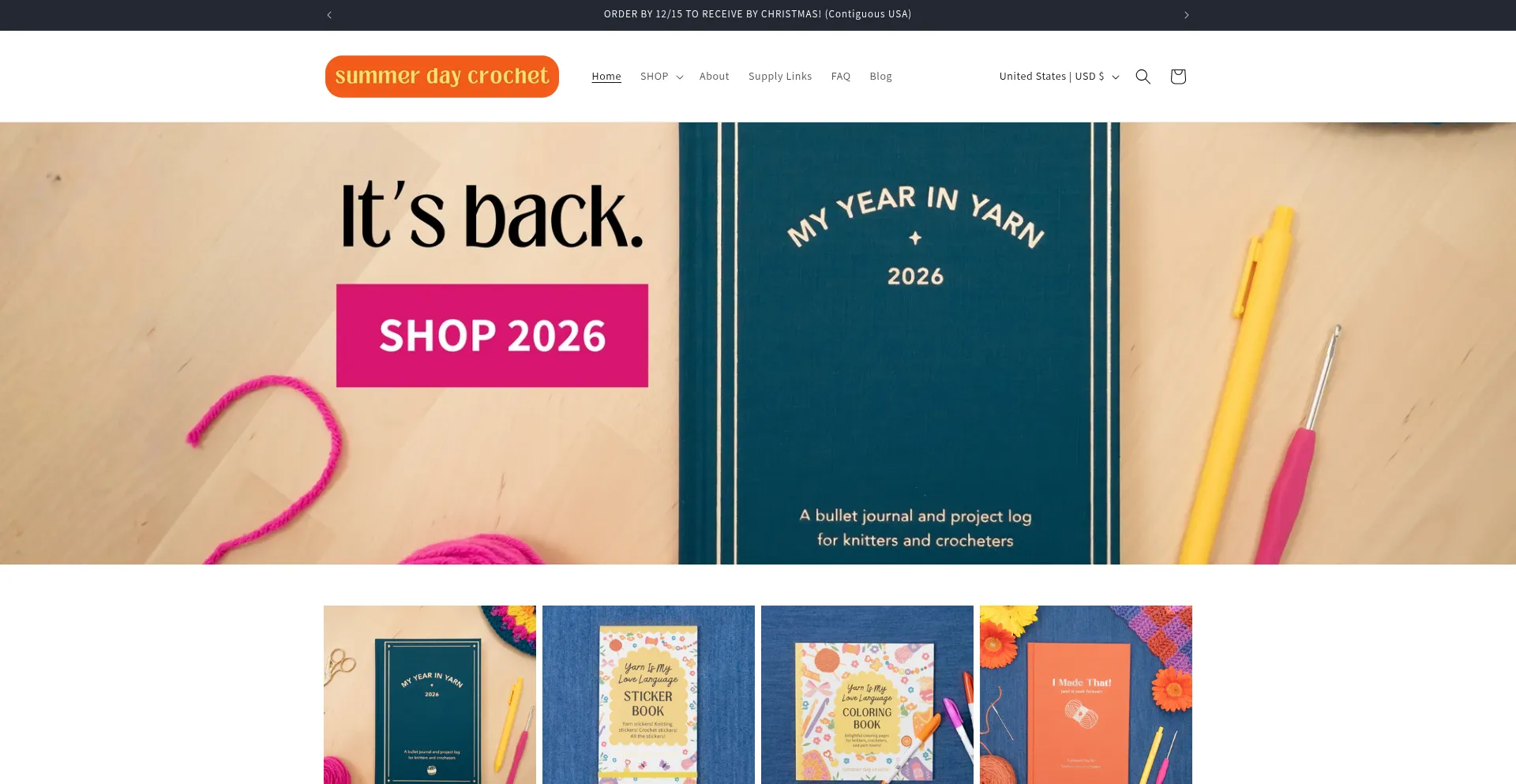The width and height of the screenshot is (1516, 784).
Task: Click the pink SHOP 2026 button
Action: coord(492,336)
